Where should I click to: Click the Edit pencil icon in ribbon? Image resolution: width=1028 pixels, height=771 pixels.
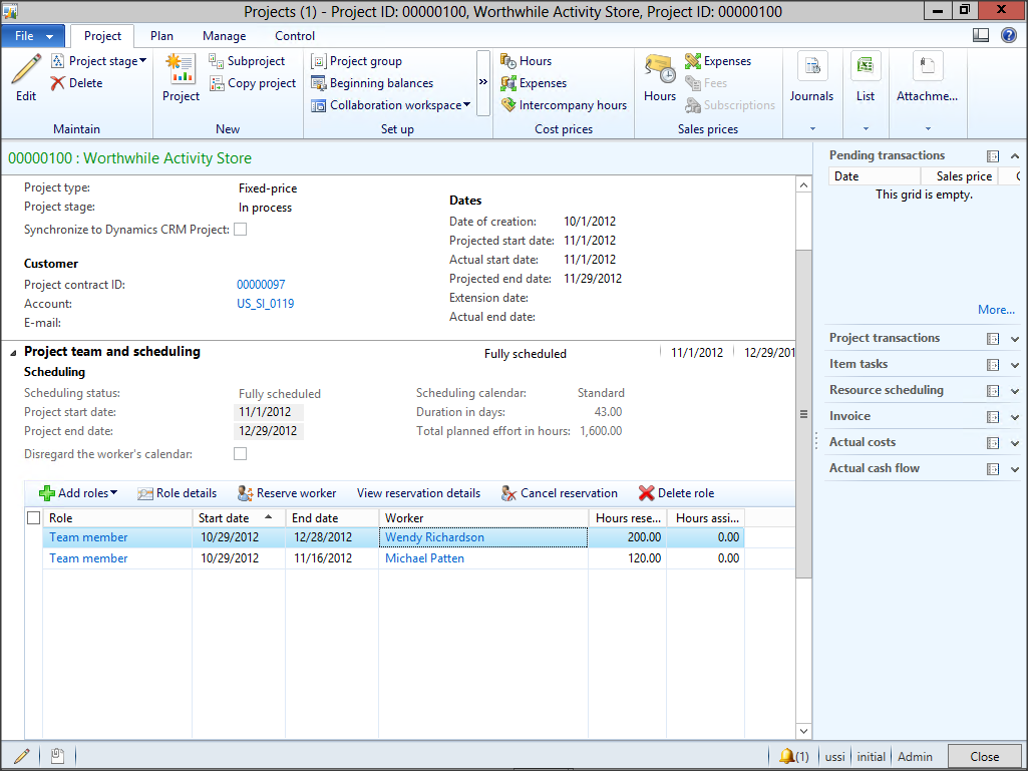(x=26, y=70)
